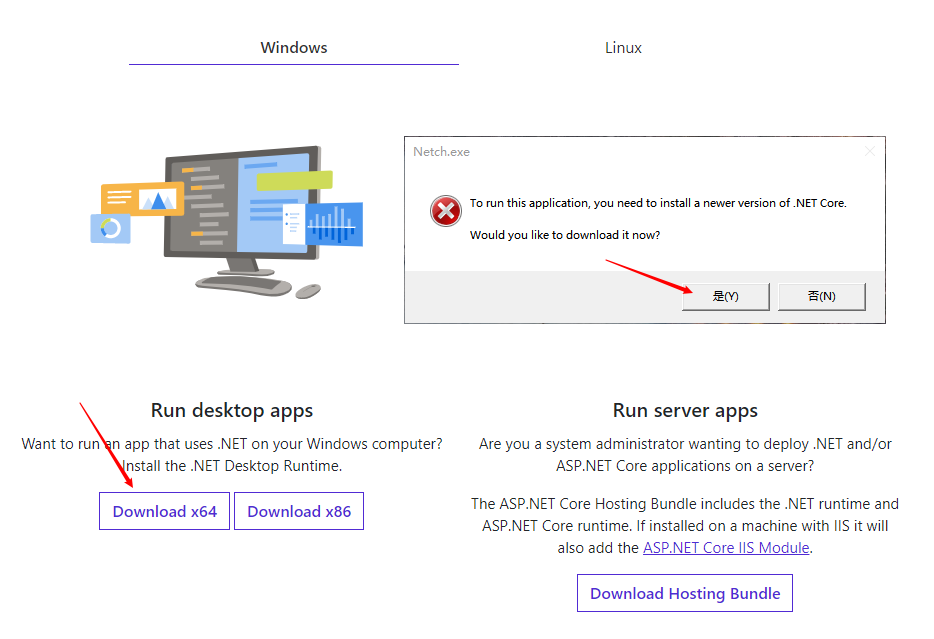Switch to the Windows tab
The width and height of the screenshot is (934, 639).
click(x=293, y=48)
